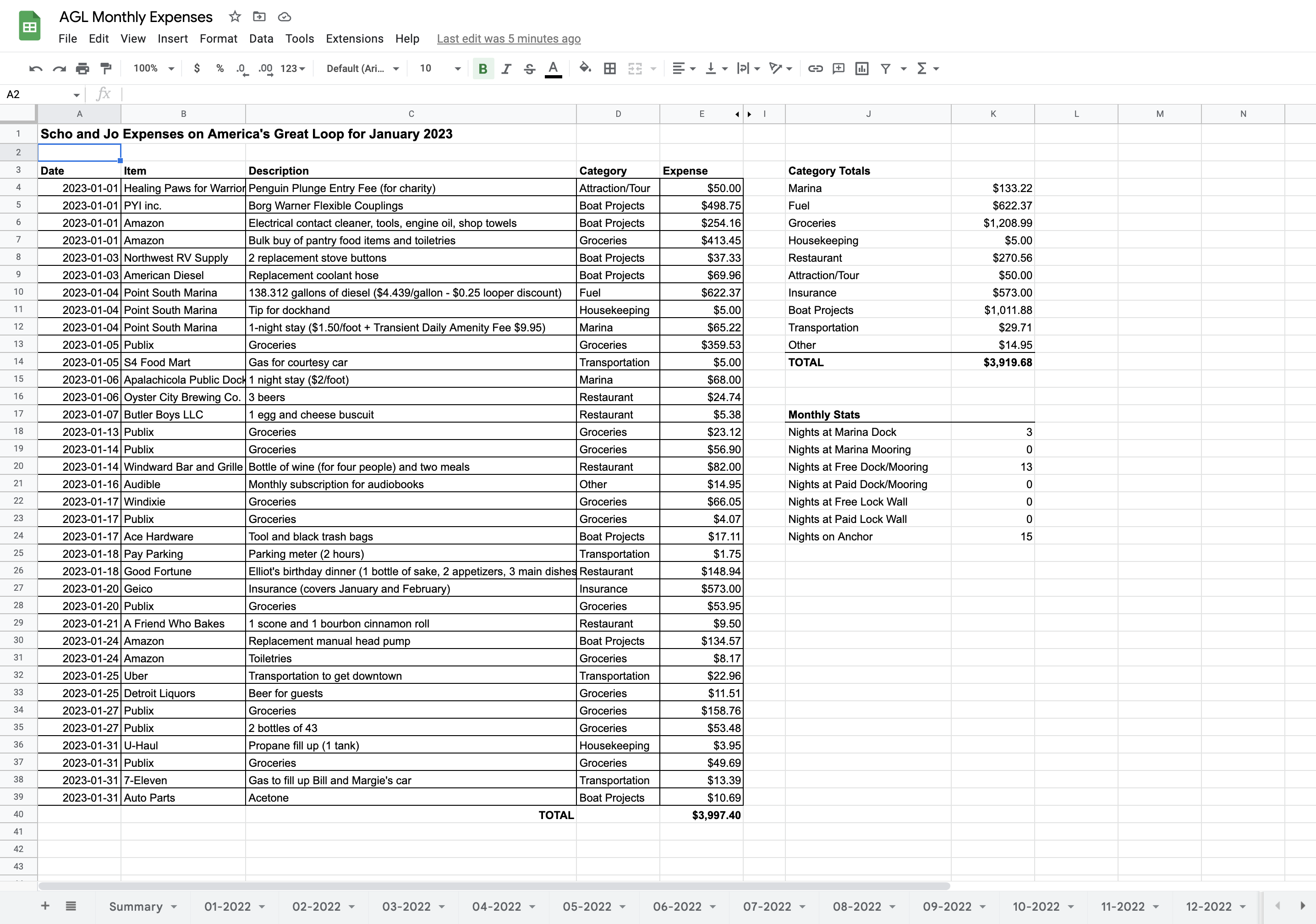Open the borders tool
1316x924 pixels.
[610, 69]
